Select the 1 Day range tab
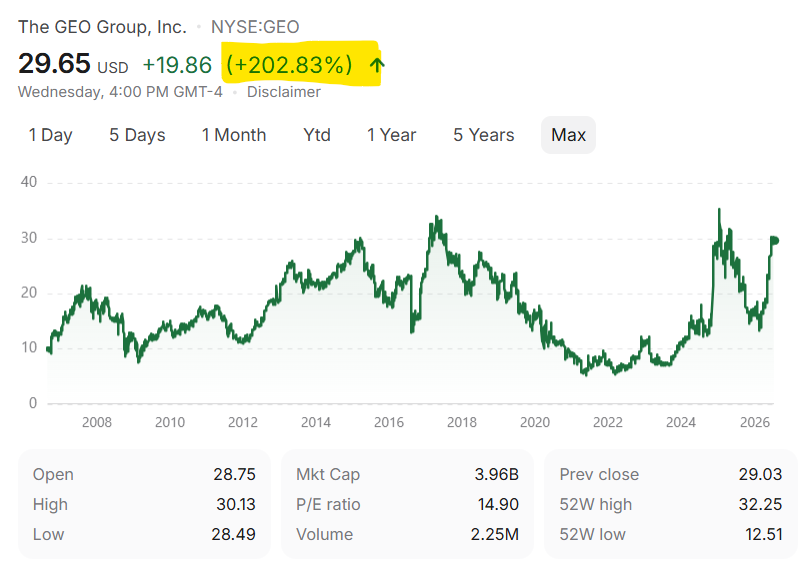This screenshot has height=571, width=811. (50, 135)
